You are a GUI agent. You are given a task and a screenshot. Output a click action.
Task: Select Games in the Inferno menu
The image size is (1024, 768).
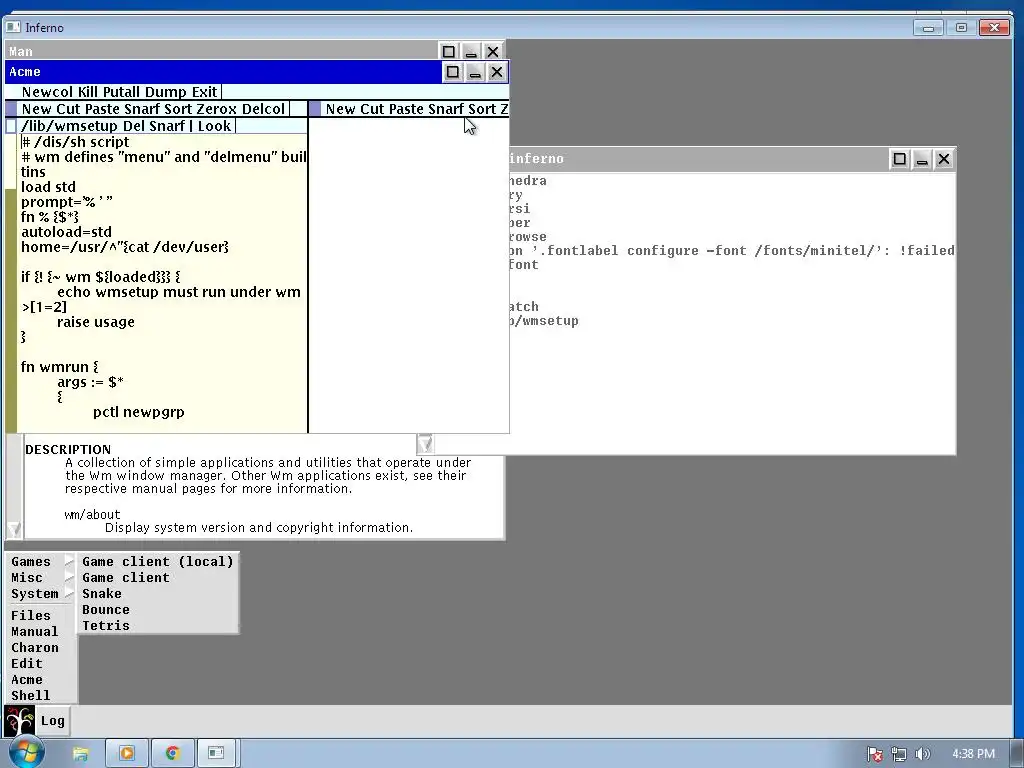[31, 562]
